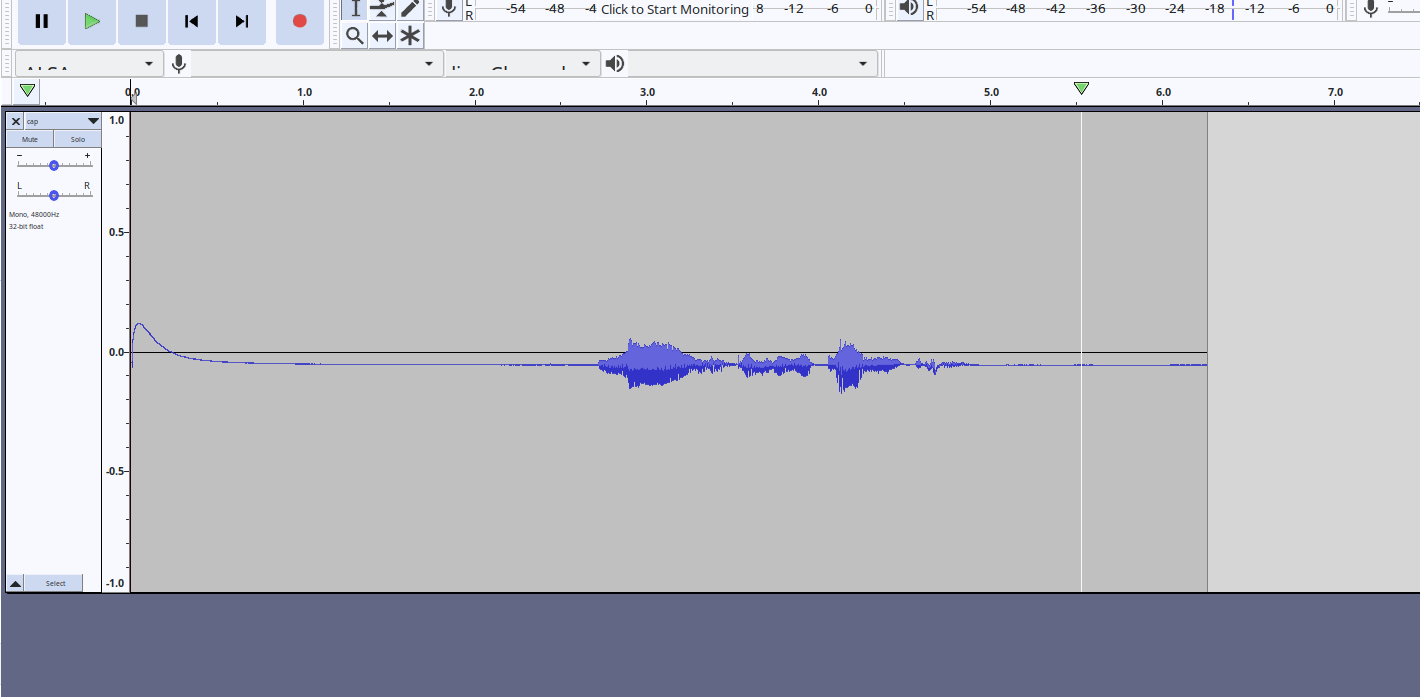The height and width of the screenshot is (697, 1420).
Task: Click the "32-bit float" track info text
Action: coord(26,226)
